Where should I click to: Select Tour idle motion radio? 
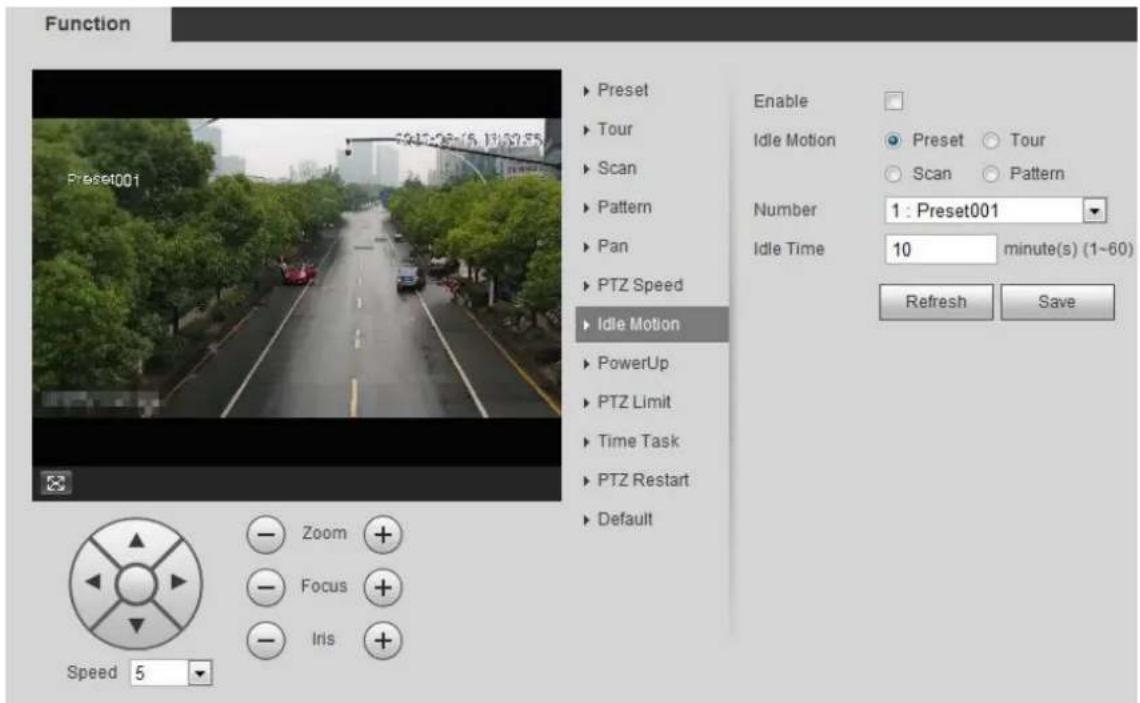tap(990, 140)
